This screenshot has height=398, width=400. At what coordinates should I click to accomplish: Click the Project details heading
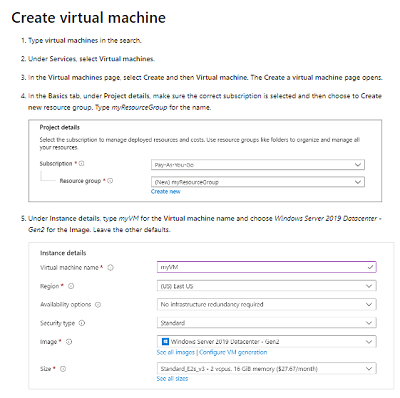[60, 127]
